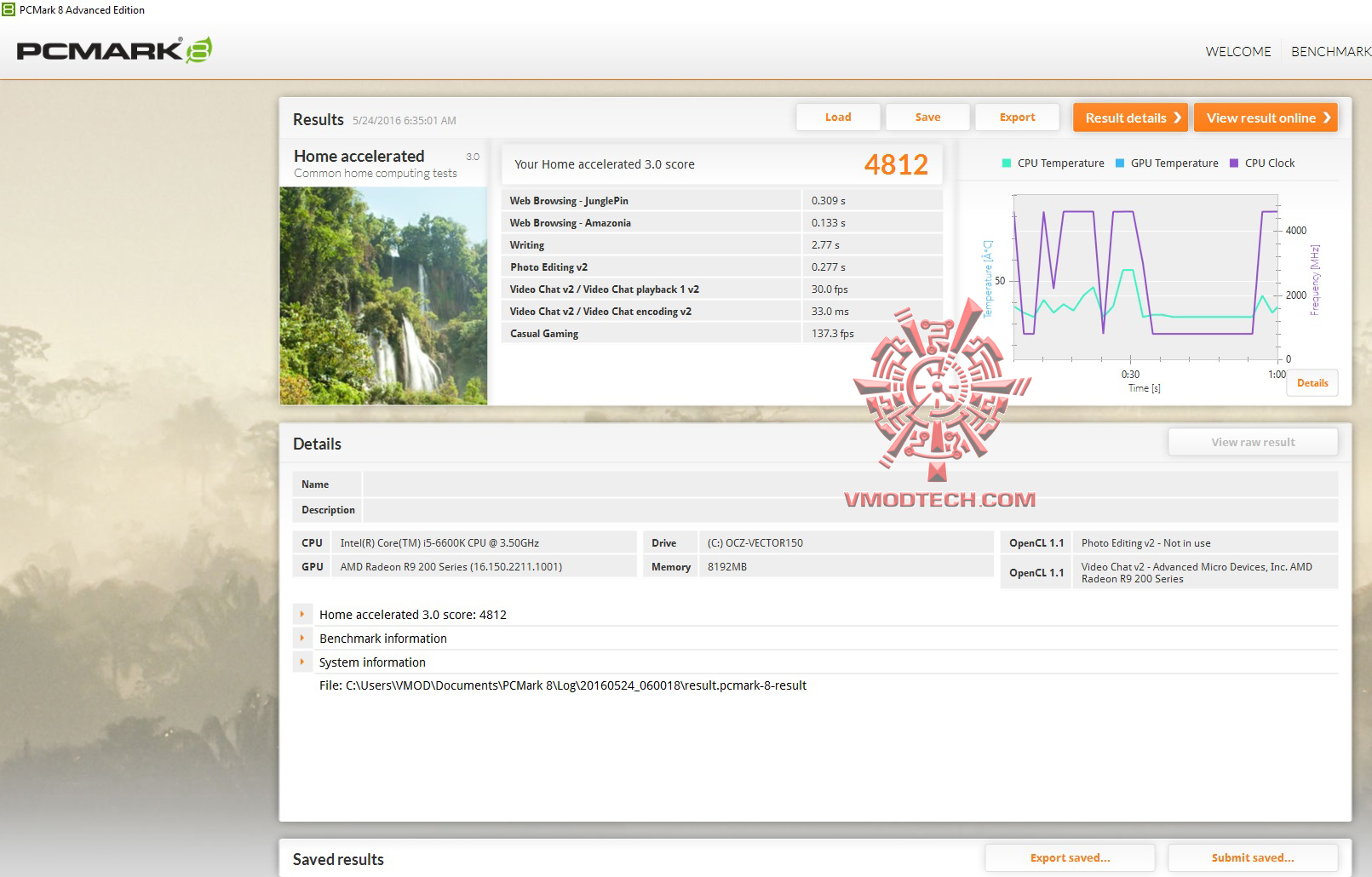Open the BENCHMARK tab
This screenshot has height=877, width=1372.
tap(1331, 52)
